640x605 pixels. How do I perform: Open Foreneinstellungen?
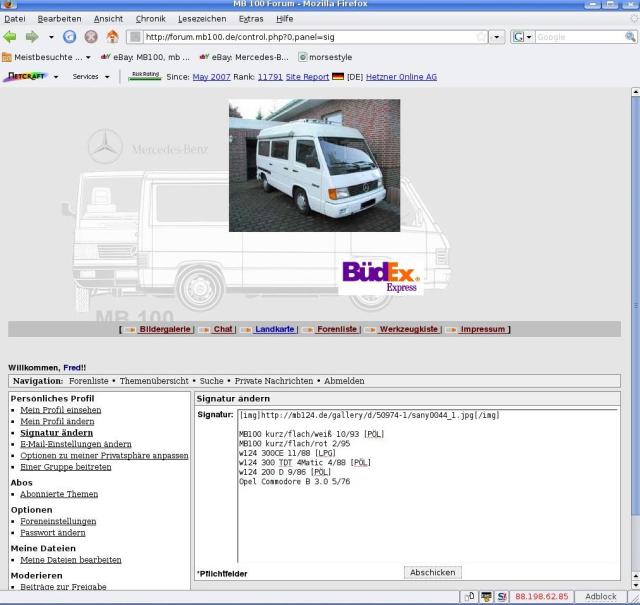click(58, 521)
